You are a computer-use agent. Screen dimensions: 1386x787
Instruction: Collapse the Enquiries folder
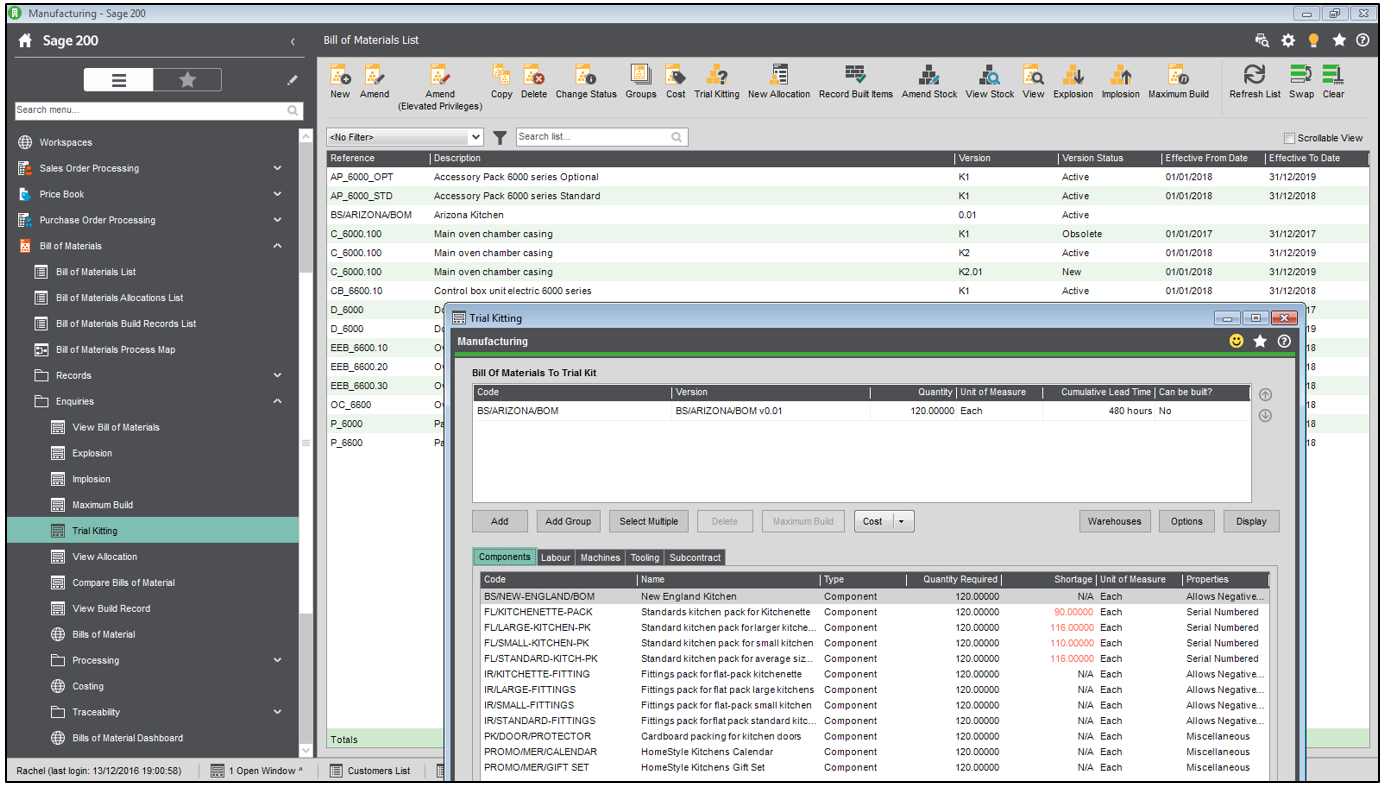click(x=277, y=402)
